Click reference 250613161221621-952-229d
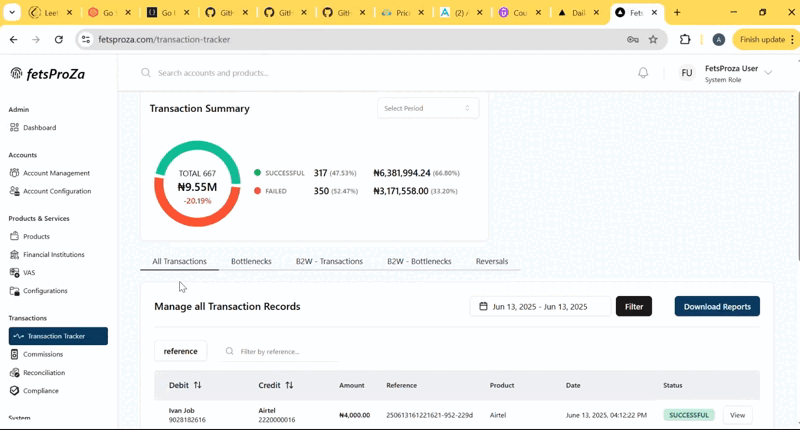 pyautogui.click(x=429, y=415)
